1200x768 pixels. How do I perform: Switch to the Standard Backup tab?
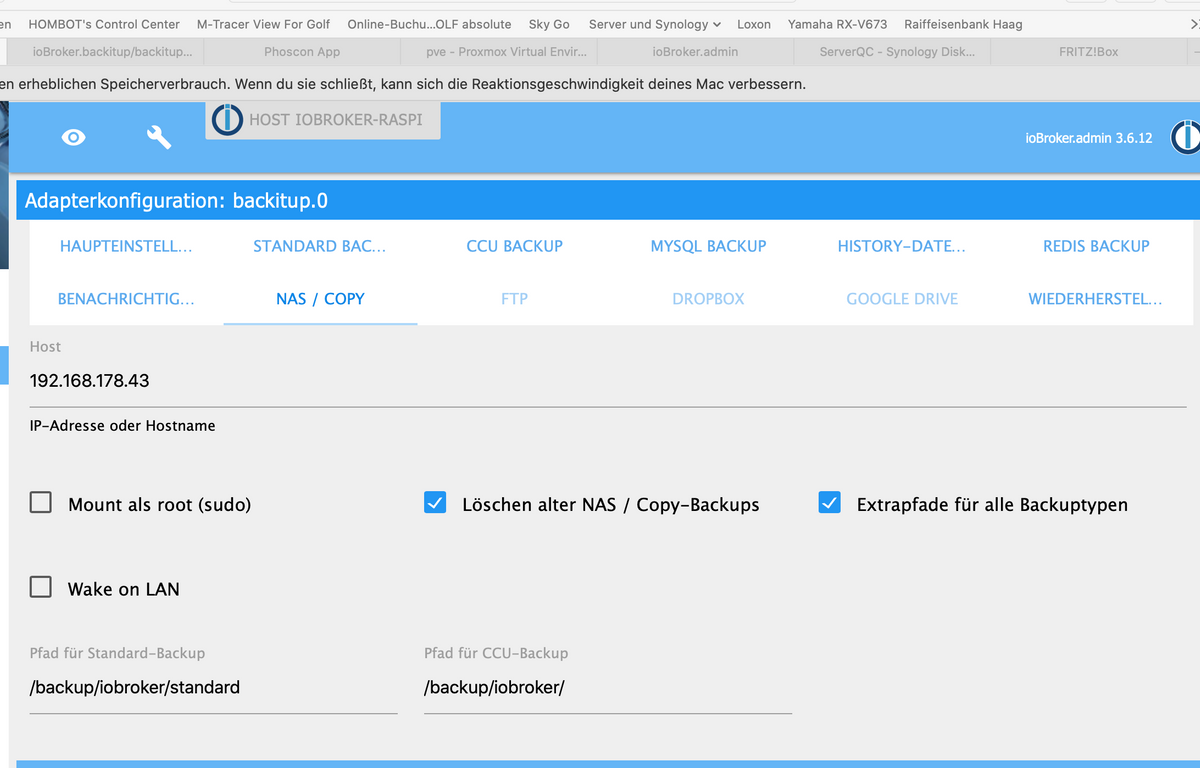coord(320,246)
